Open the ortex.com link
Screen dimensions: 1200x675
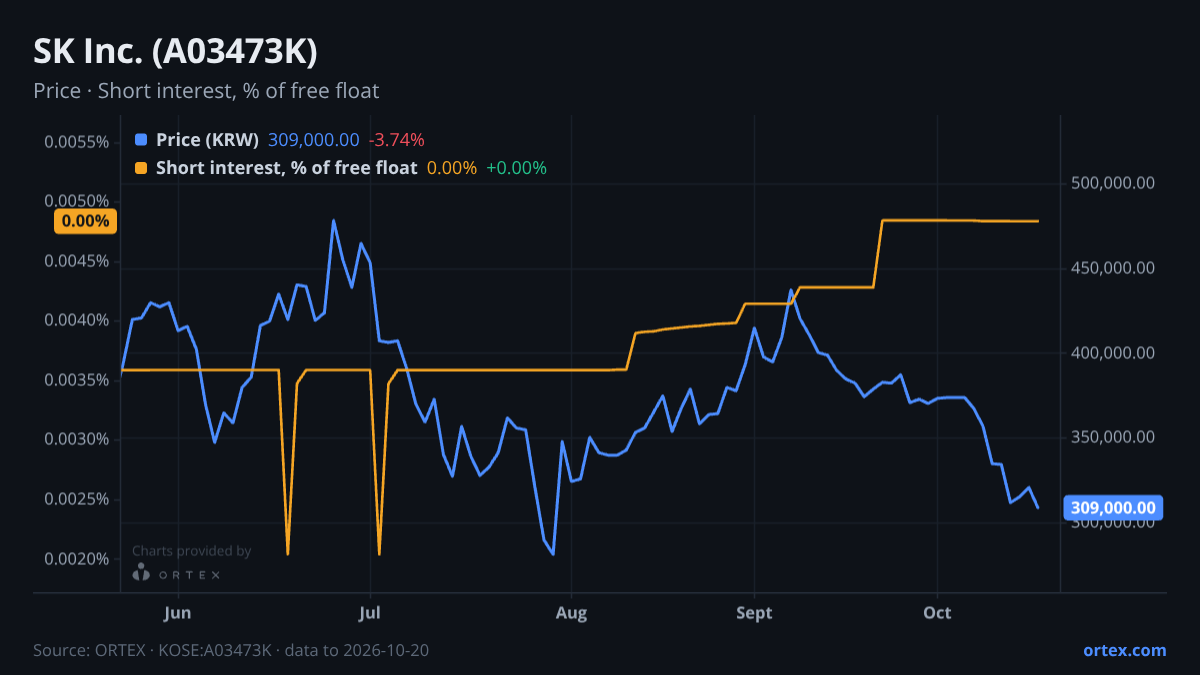(1124, 650)
